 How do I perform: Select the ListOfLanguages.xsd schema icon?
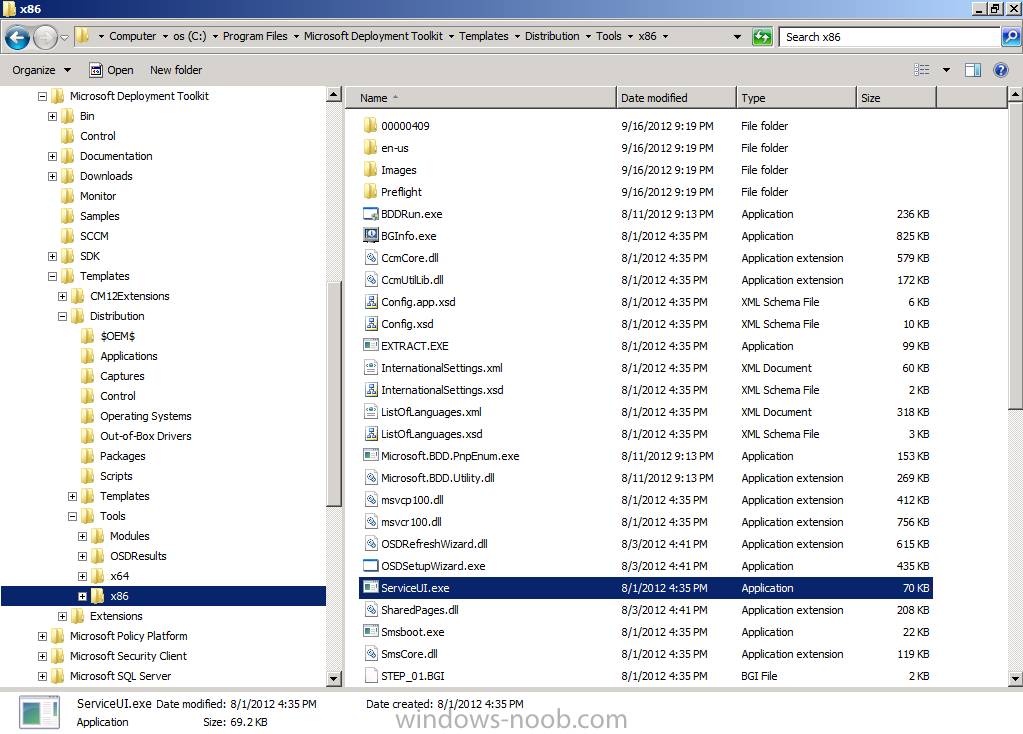pos(371,434)
